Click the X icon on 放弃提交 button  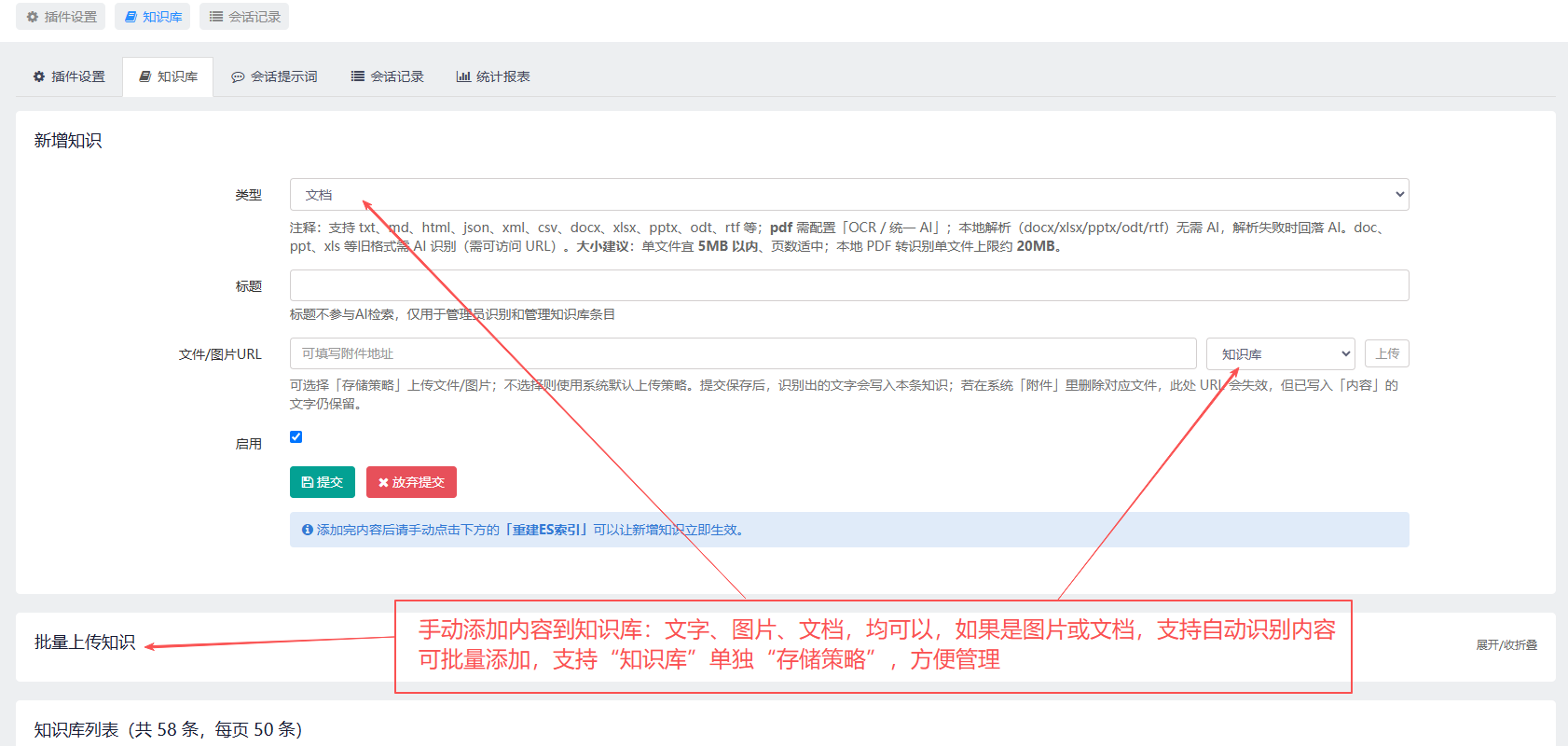[x=383, y=482]
